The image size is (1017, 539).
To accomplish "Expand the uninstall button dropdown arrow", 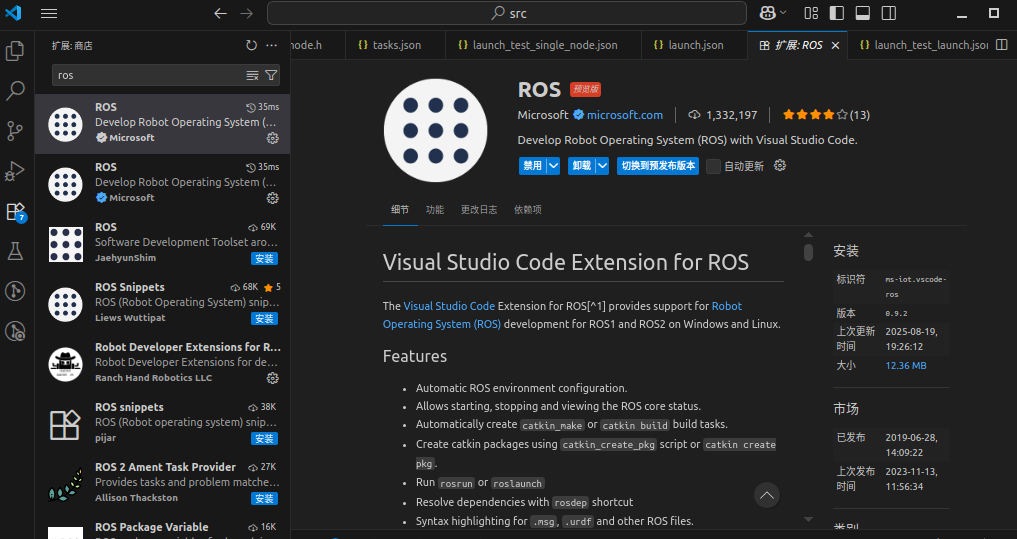I will [x=603, y=166].
